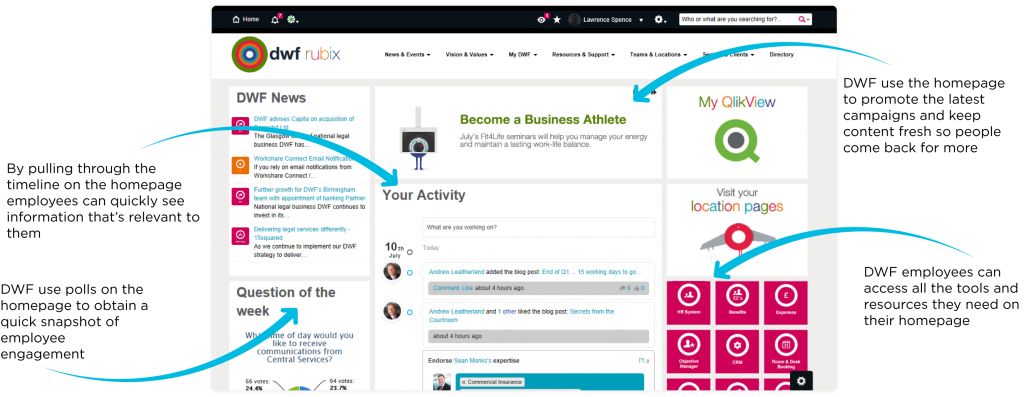Screen dimensions: 1024x397
Task: Click icon beside Further growth Birmingham news
Action: click(x=240, y=196)
